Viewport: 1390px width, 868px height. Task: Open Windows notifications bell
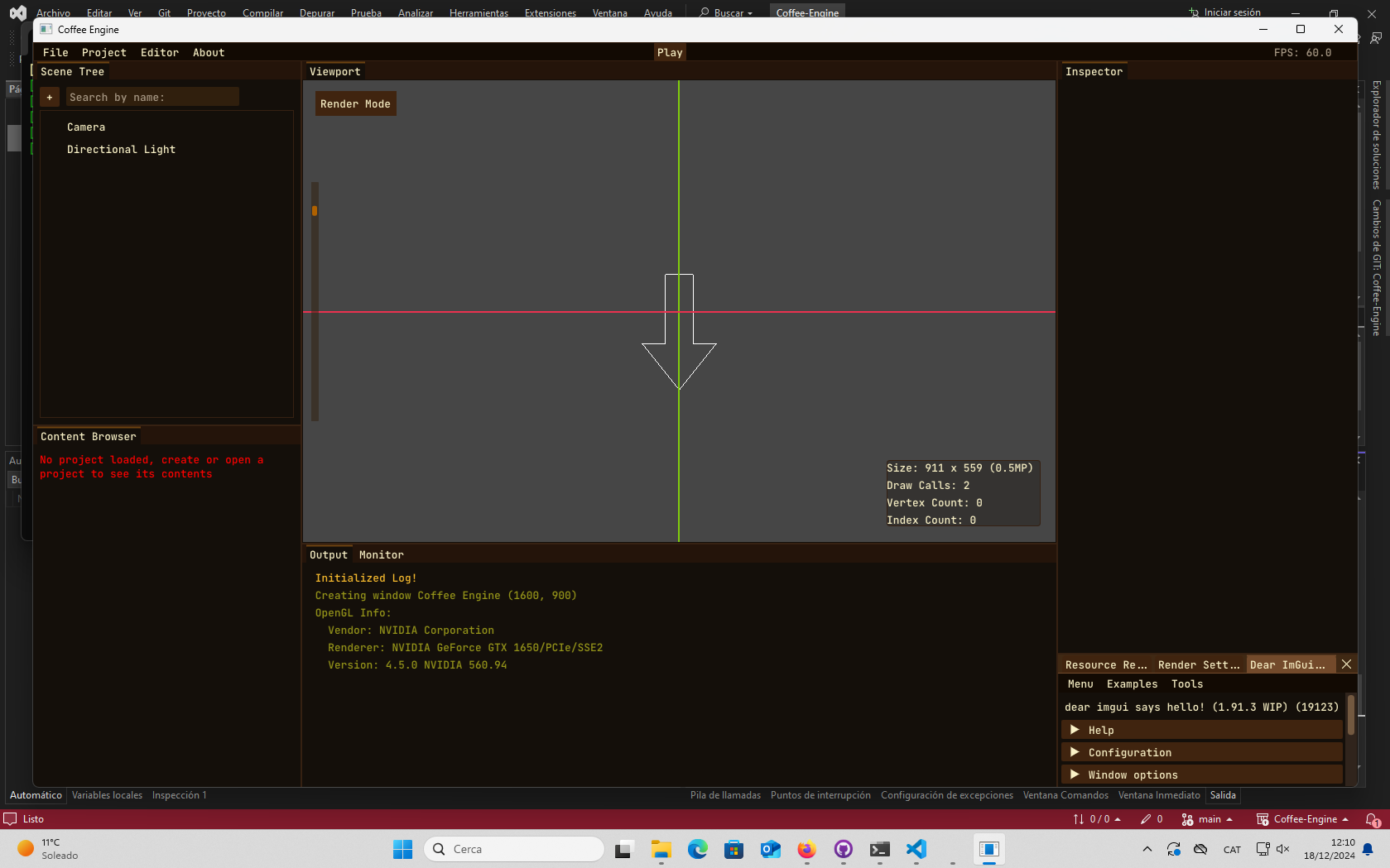[1368, 849]
